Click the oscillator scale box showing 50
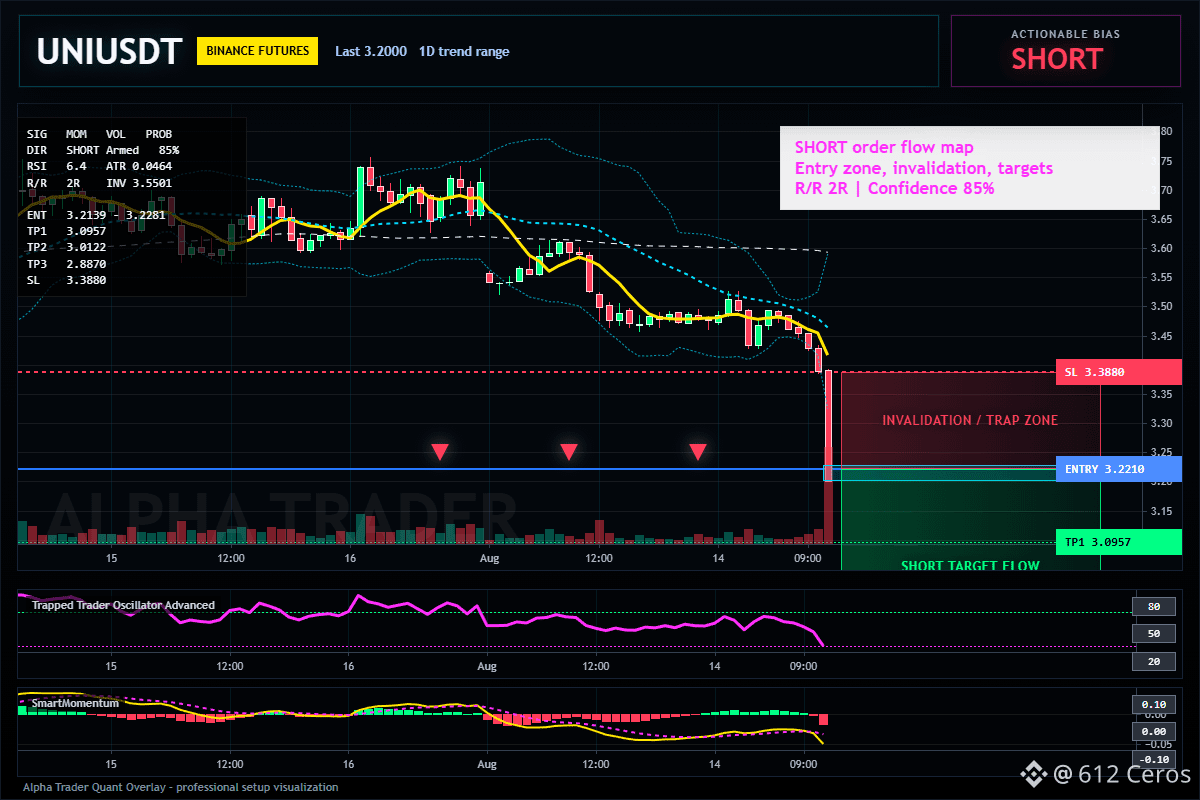 click(1153, 633)
